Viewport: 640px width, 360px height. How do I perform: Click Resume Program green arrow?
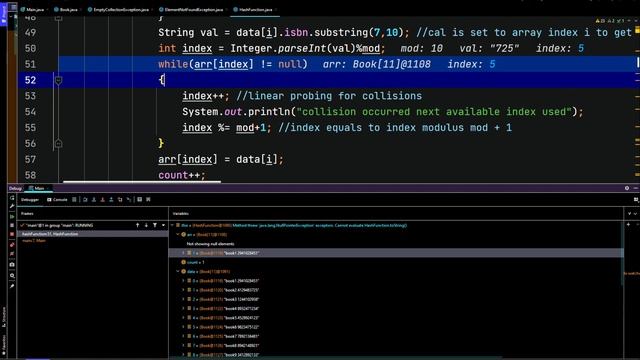coord(12,216)
